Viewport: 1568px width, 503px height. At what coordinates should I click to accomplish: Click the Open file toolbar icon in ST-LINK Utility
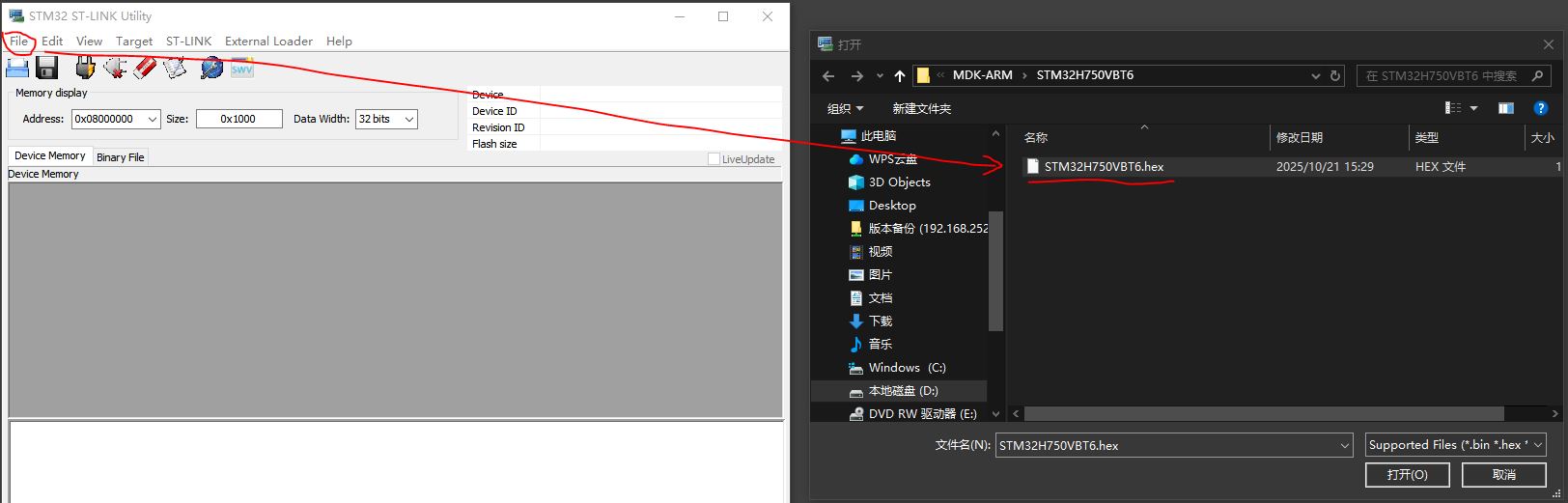pyautogui.click(x=17, y=68)
